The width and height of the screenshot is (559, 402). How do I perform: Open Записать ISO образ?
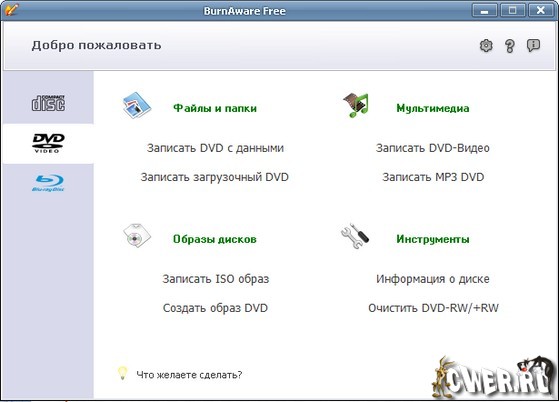216,279
